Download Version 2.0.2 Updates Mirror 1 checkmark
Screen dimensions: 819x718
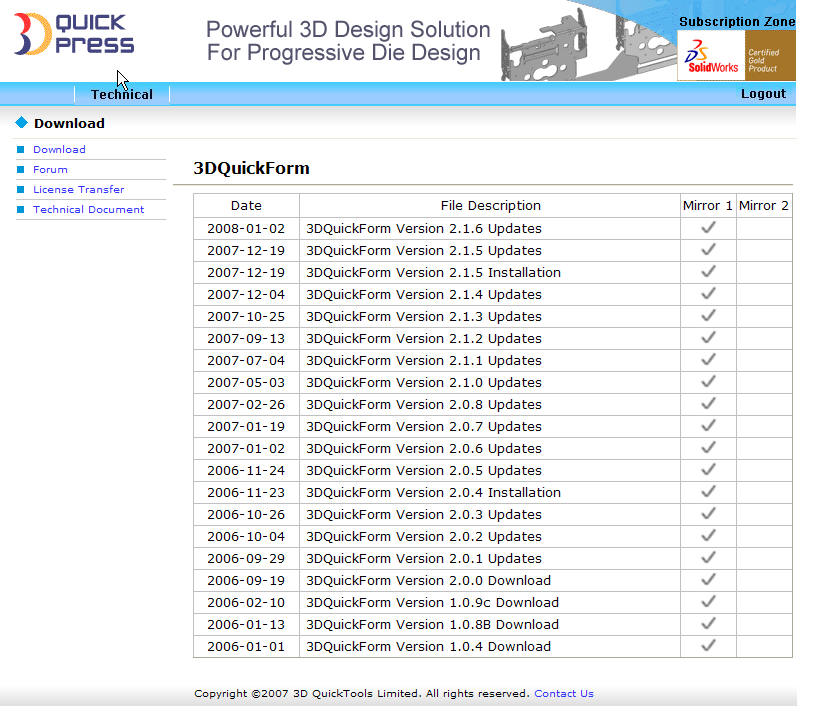click(708, 535)
